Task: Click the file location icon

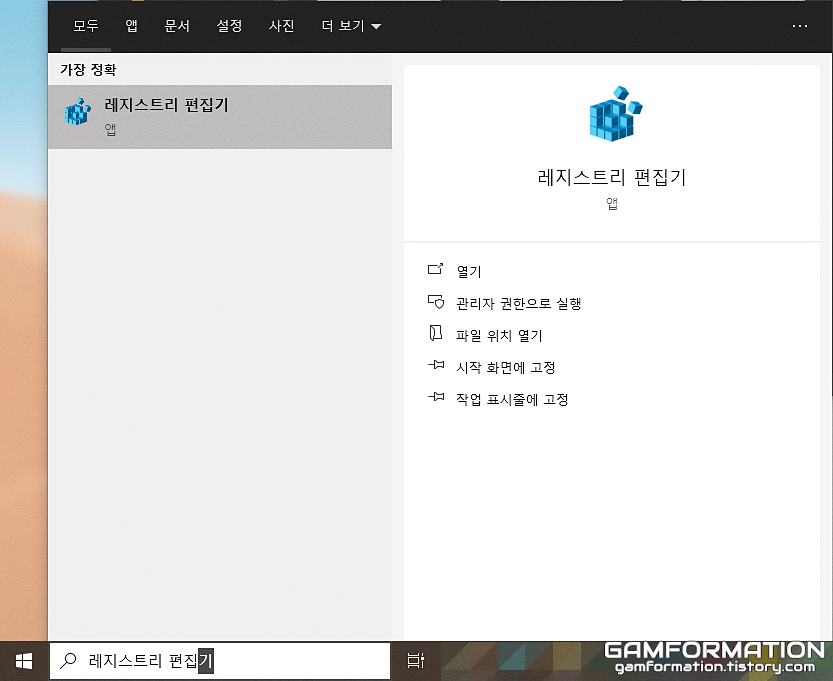Action: [x=436, y=333]
